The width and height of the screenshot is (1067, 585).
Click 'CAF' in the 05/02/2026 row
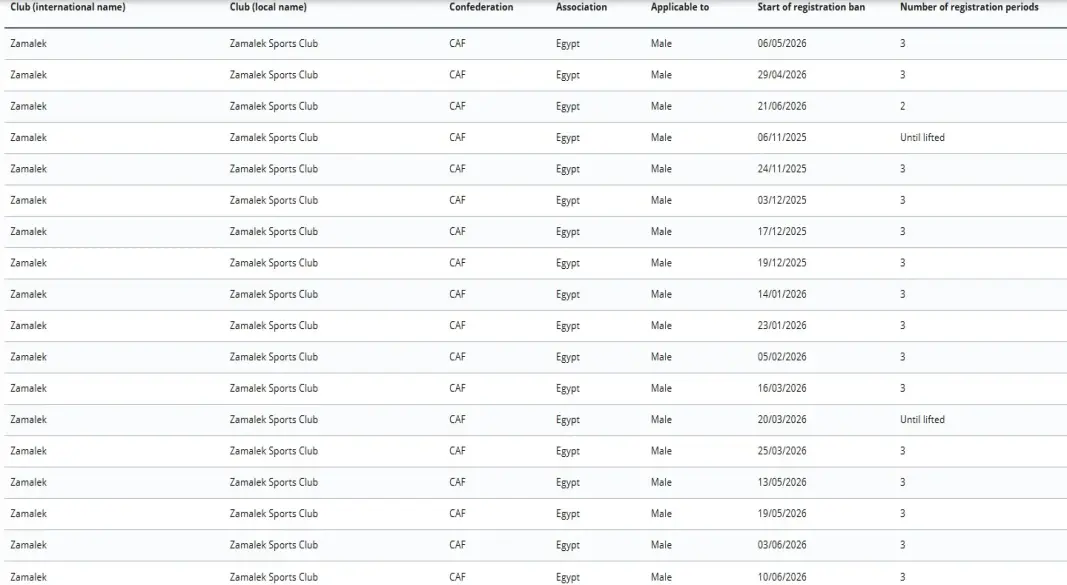coord(457,356)
